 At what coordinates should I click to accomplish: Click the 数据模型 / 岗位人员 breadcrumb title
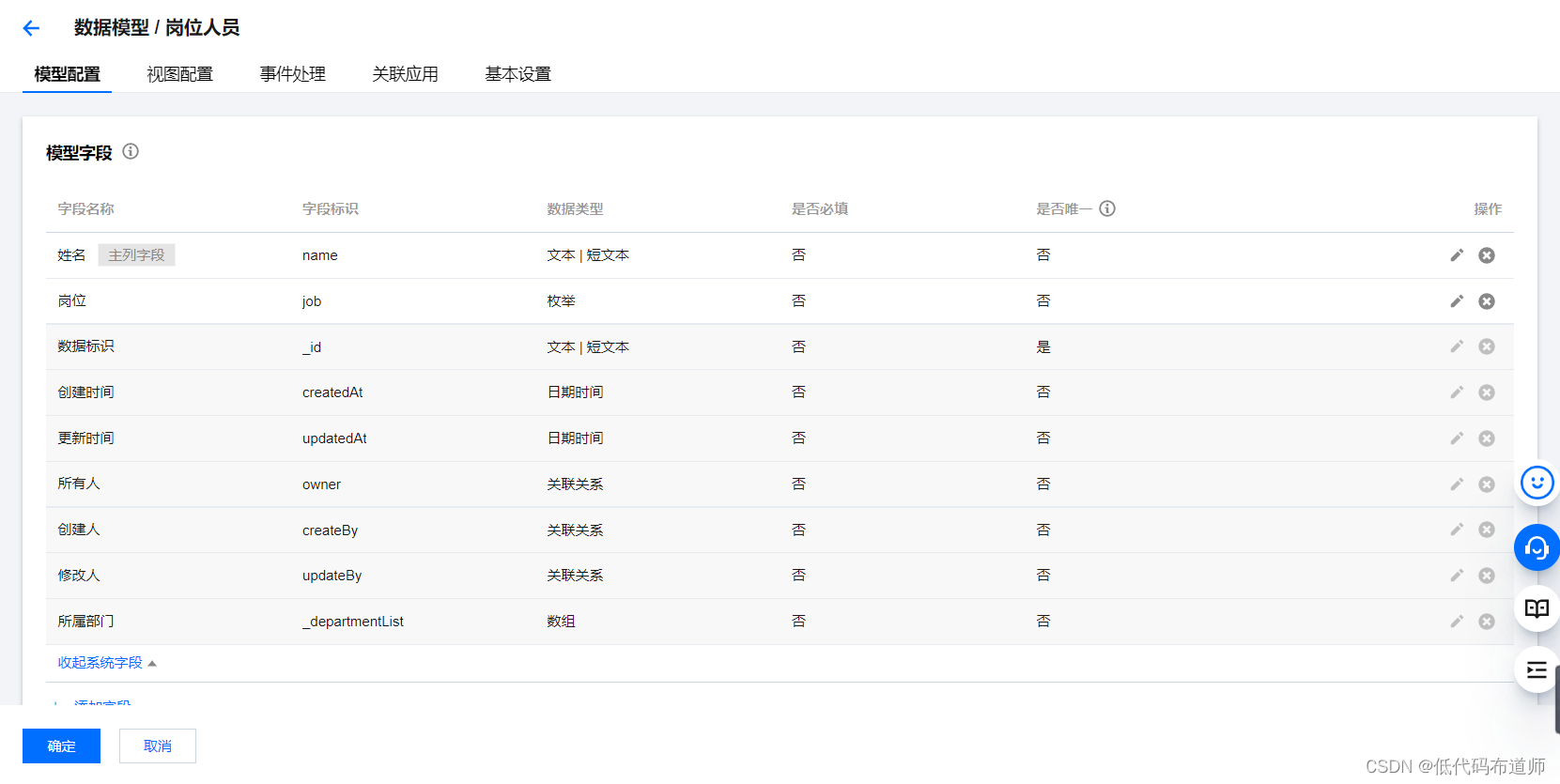point(157,28)
